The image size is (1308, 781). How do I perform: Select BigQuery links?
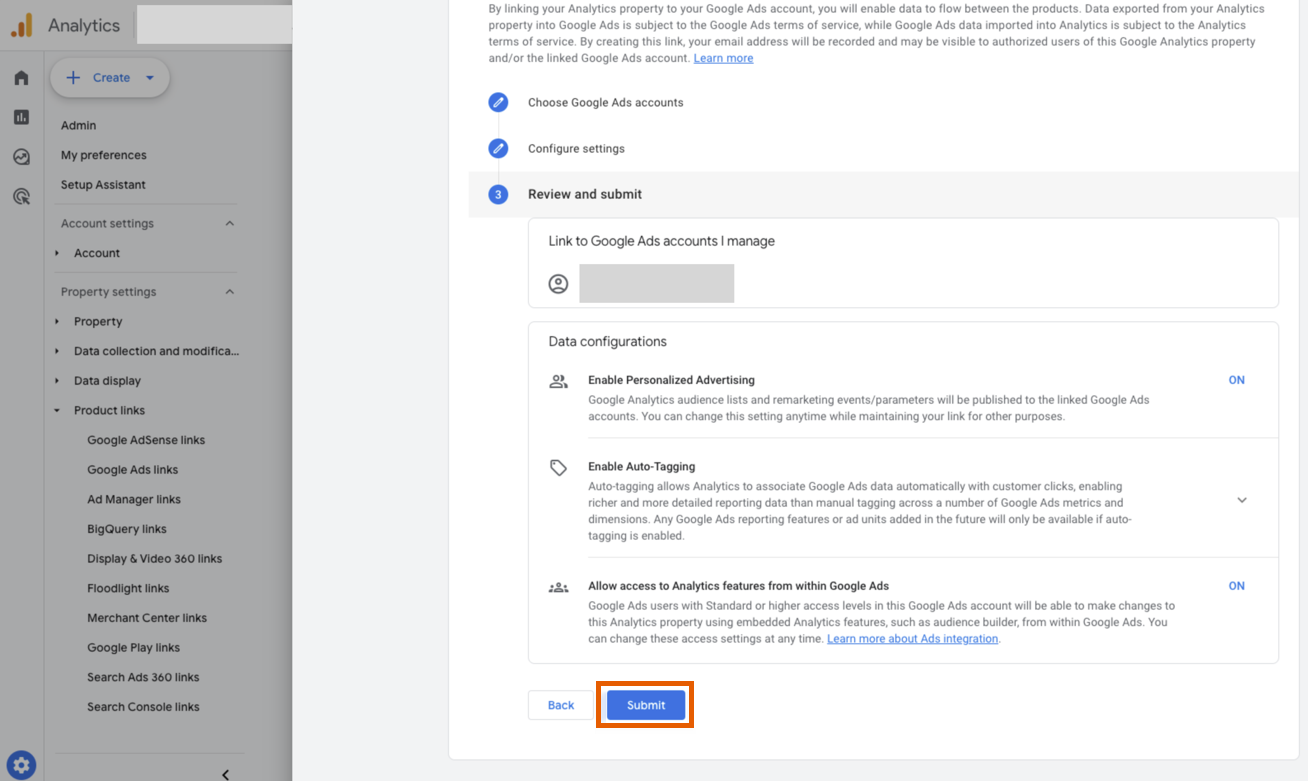[x=127, y=529]
